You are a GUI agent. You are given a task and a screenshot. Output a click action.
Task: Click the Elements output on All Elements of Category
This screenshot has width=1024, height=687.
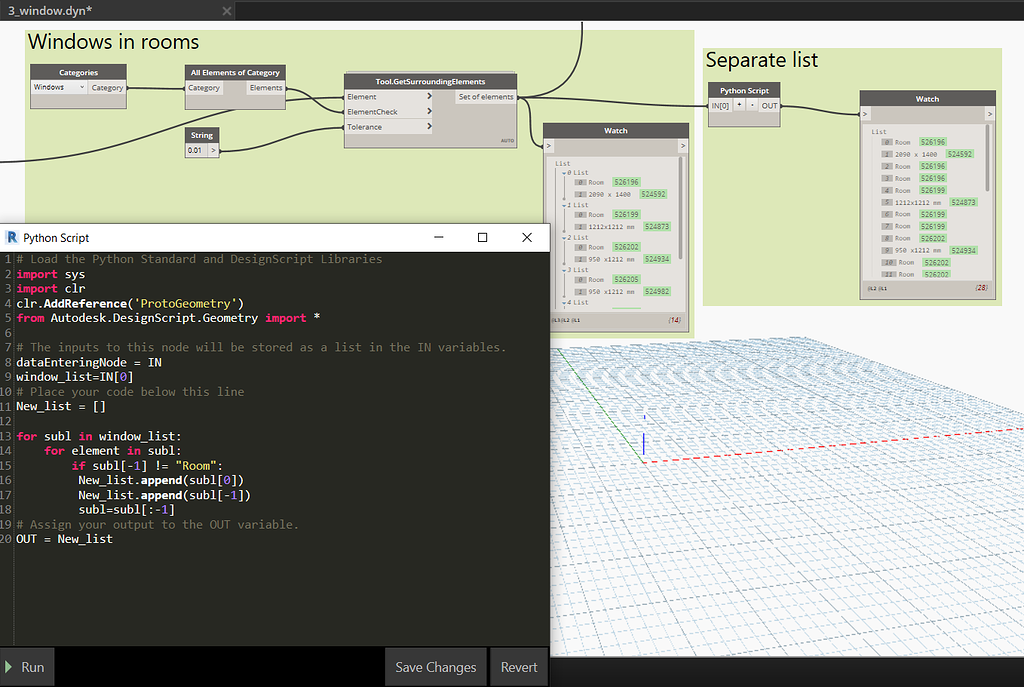(x=265, y=88)
